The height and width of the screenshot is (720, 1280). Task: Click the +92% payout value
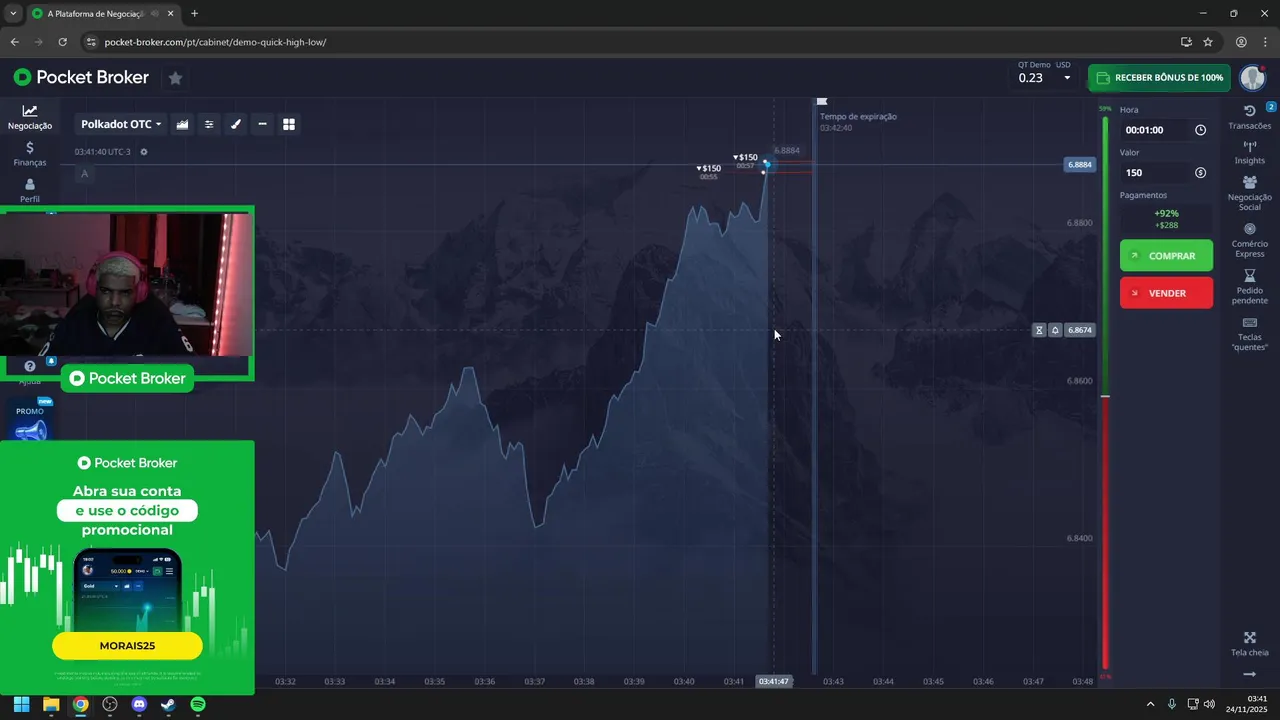pyautogui.click(x=1166, y=213)
